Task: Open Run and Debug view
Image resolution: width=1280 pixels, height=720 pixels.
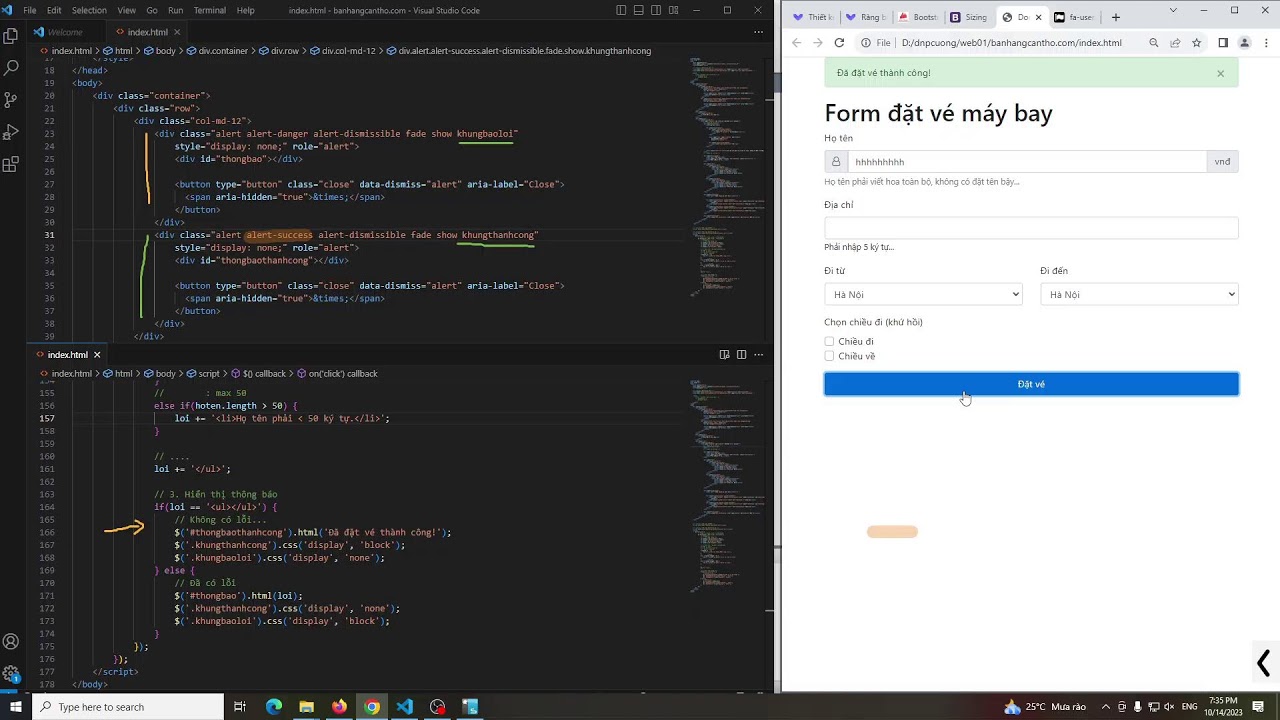Action: 11,132
